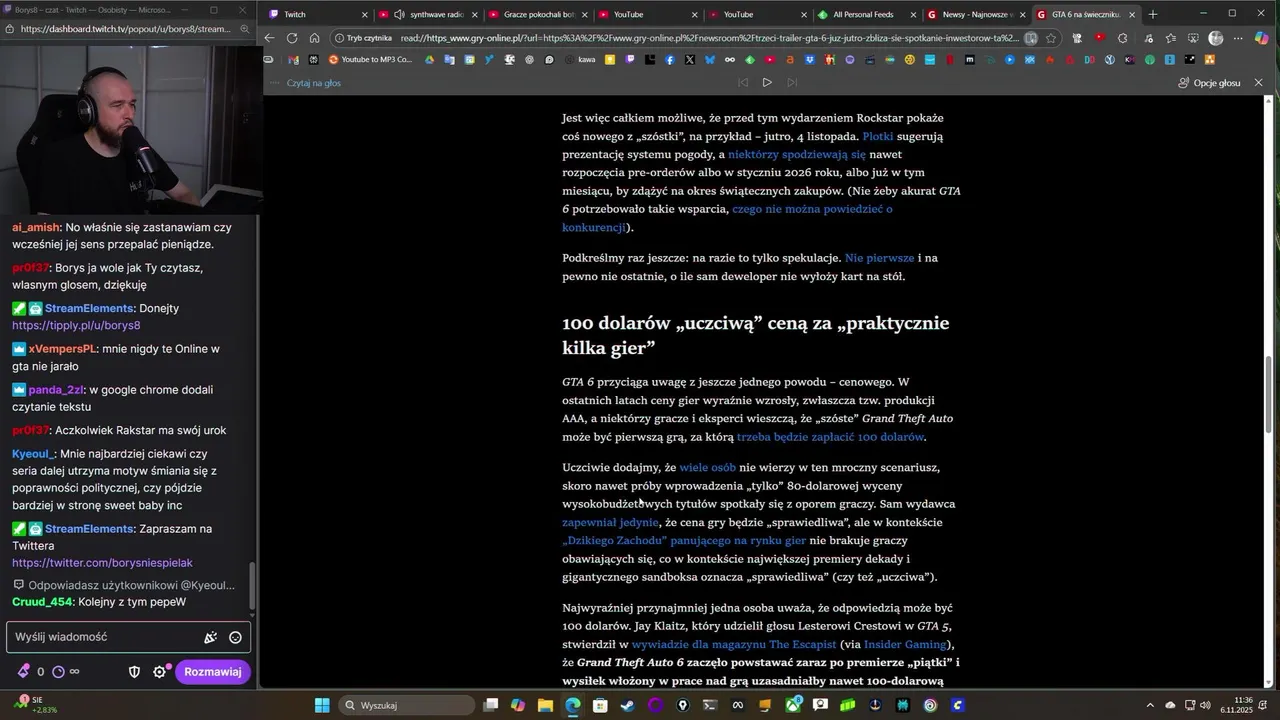Screen dimensions: 1280x720
Task: Open the twitter.com/borysniespielak chat link
Action: click(102, 563)
